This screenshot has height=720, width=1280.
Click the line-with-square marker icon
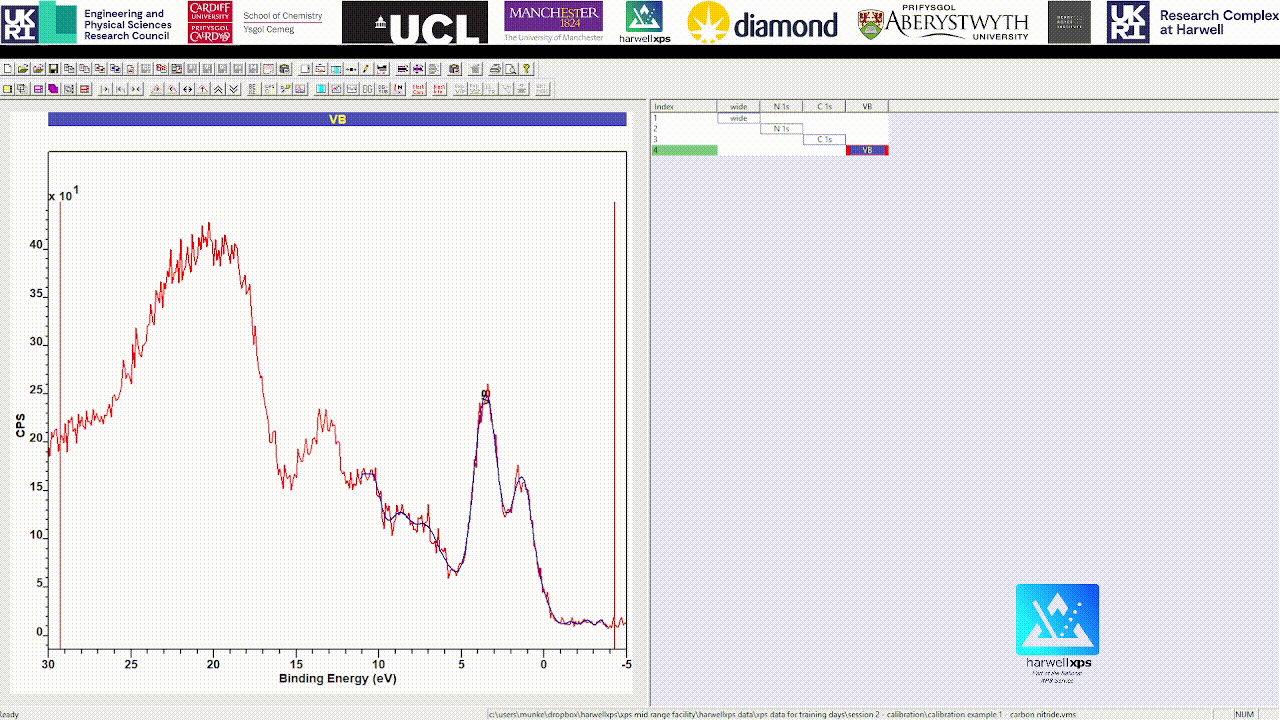coord(351,69)
